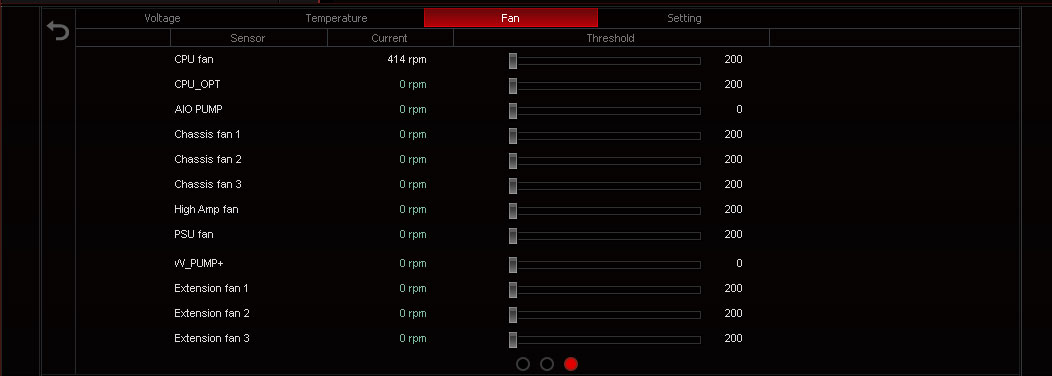Click the Threshold column header
The width and height of the screenshot is (1052, 376).
[611, 38]
